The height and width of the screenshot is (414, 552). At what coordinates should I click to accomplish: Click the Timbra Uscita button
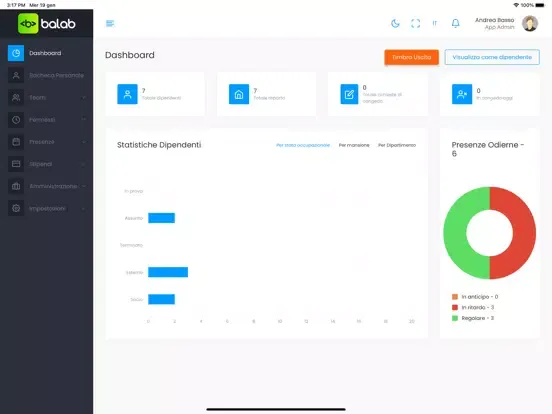pos(412,57)
